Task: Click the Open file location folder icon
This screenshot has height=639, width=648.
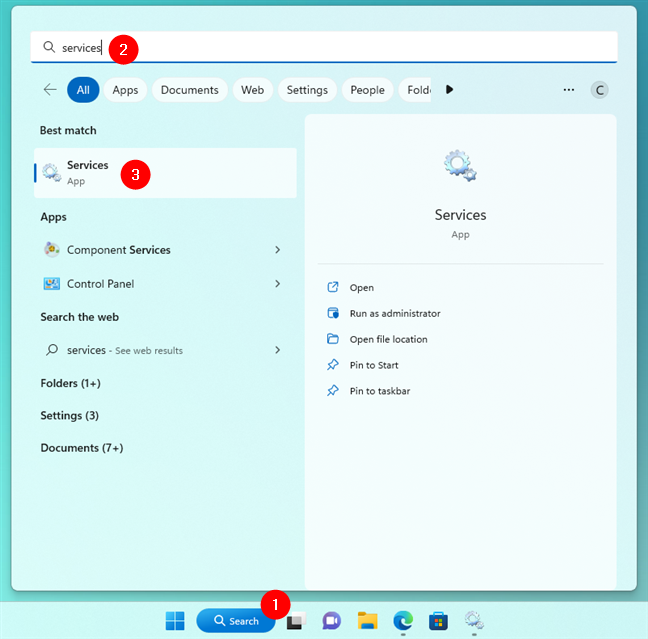Action: (333, 339)
